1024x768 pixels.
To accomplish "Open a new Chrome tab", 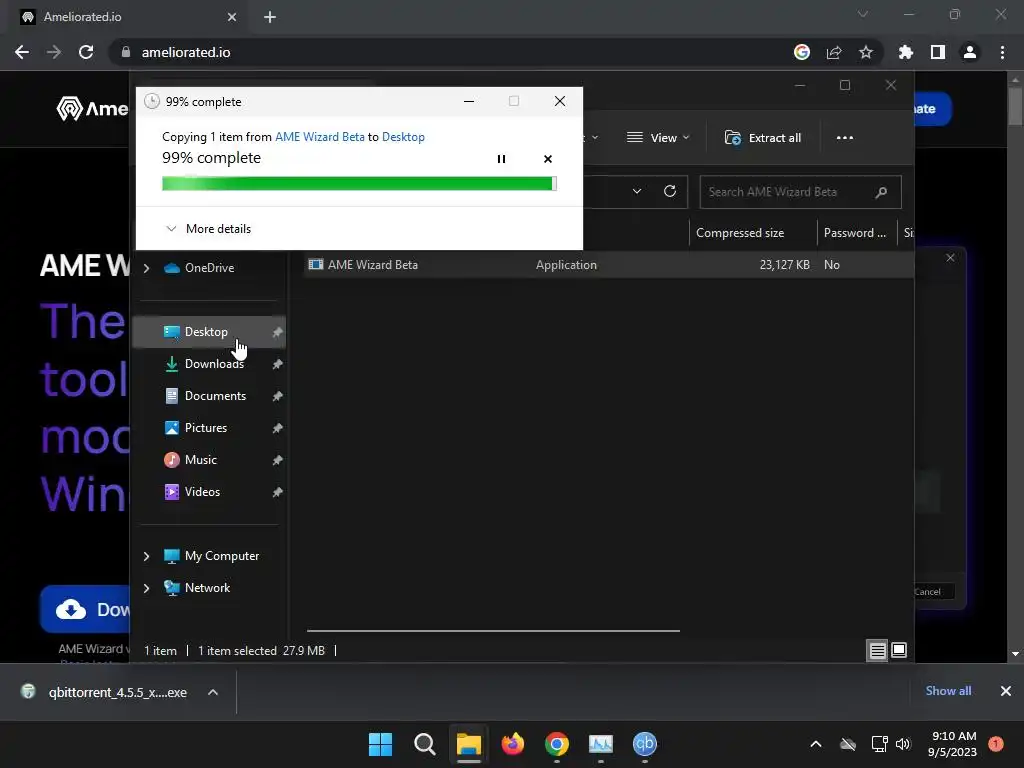I will pyautogui.click(x=270, y=17).
